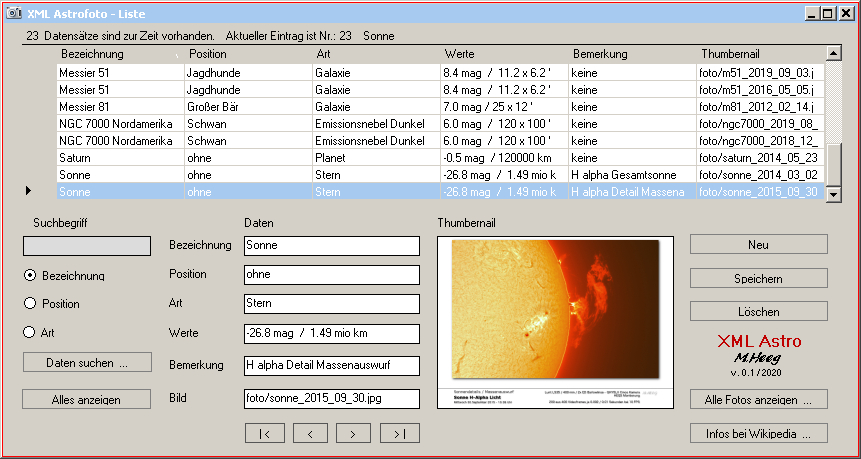Image resolution: width=861 pixels, height=459 pixels.
Task: Create a new record with Neu
Action: [x=758, y=244]
